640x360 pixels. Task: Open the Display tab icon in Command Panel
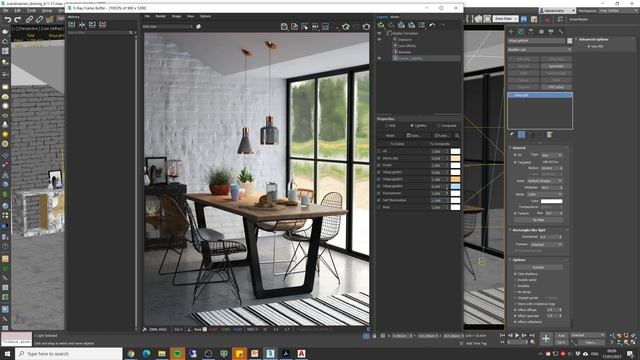click(x=551, y=31)
